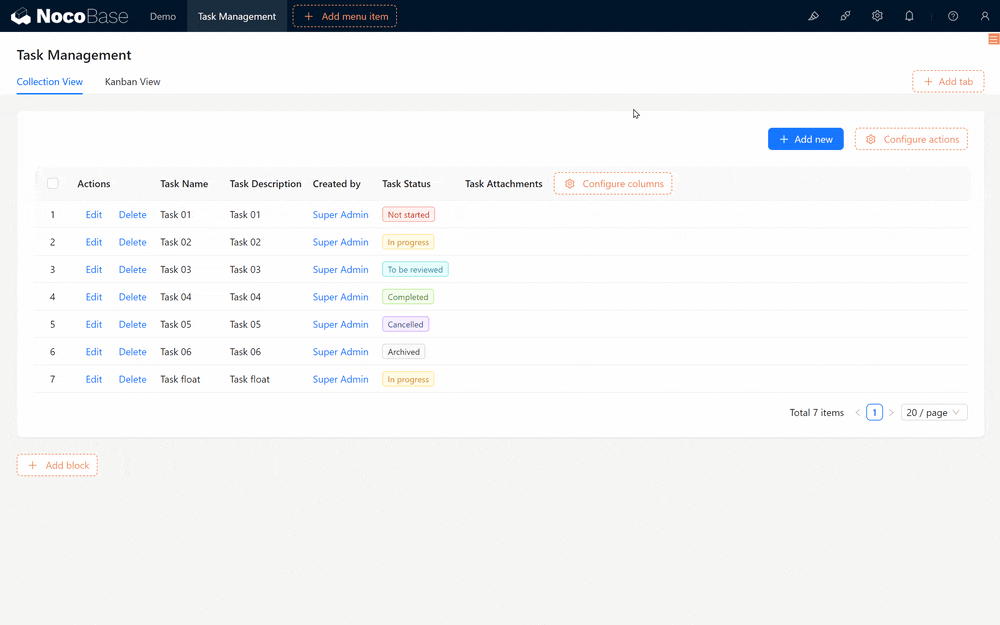Click the Task Description column header
Viewport: 1000px width, 625px height.
(265, 184)
